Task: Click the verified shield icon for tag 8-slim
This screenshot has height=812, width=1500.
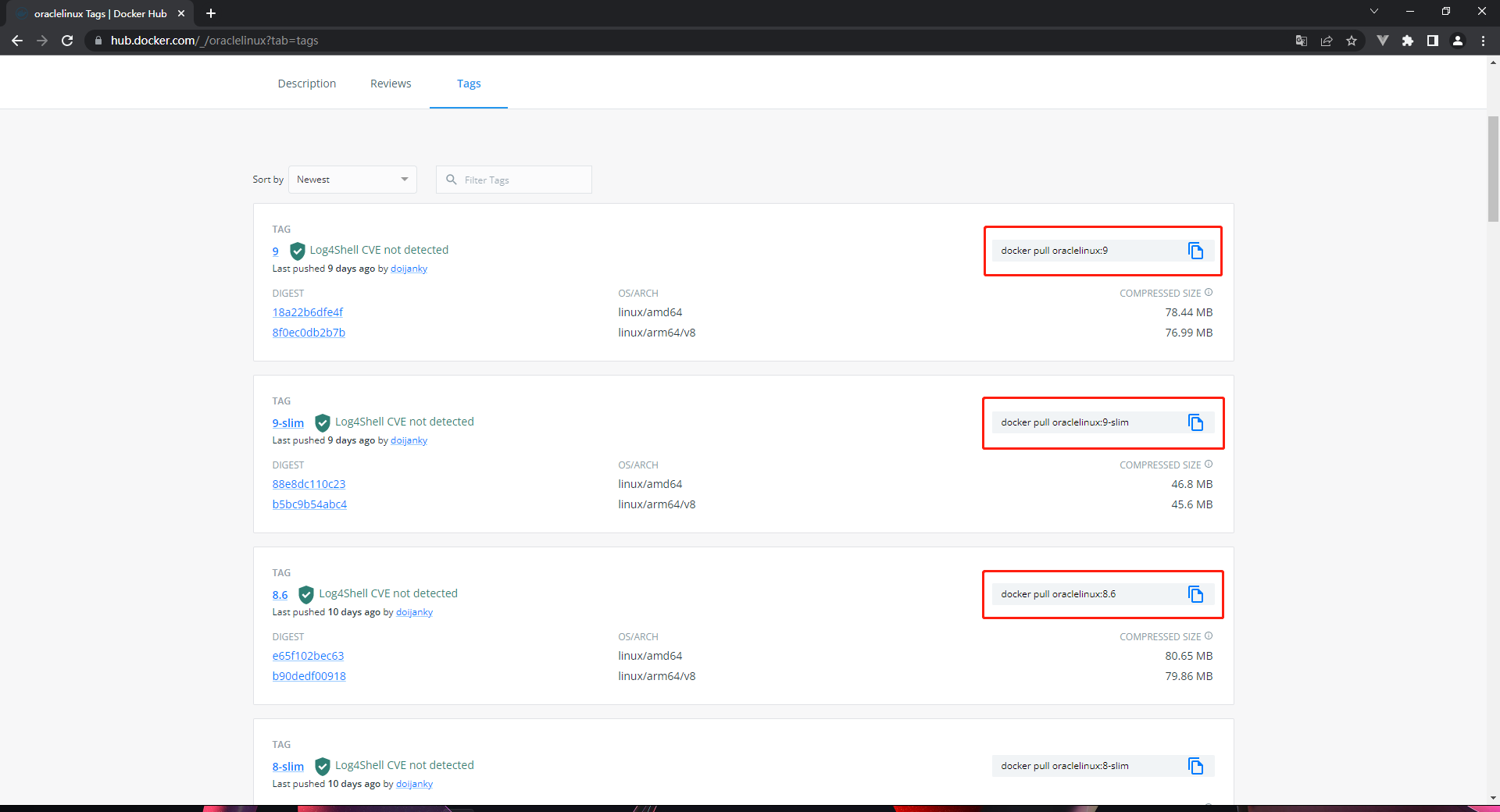Action: 322,766
